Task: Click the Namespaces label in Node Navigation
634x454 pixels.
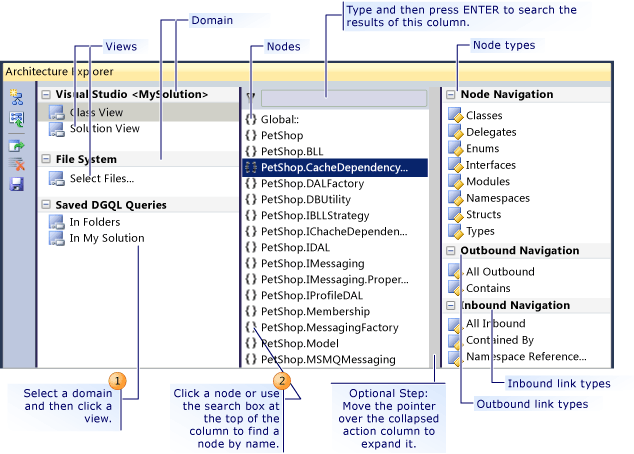Action: (498, 198)
